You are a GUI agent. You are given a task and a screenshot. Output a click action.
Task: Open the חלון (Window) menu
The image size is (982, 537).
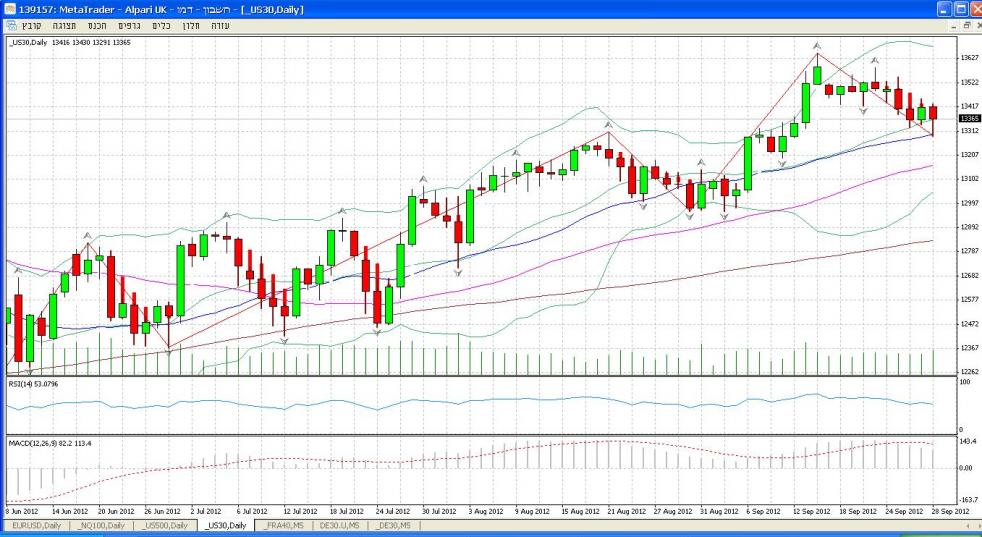click(x=190, y=25)
